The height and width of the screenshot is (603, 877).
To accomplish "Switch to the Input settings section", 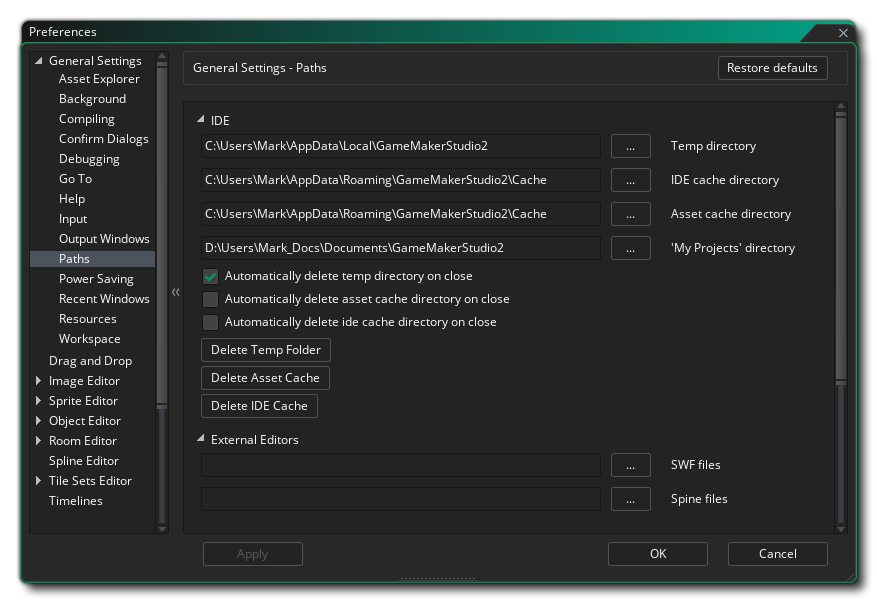I will pos(72,218).
